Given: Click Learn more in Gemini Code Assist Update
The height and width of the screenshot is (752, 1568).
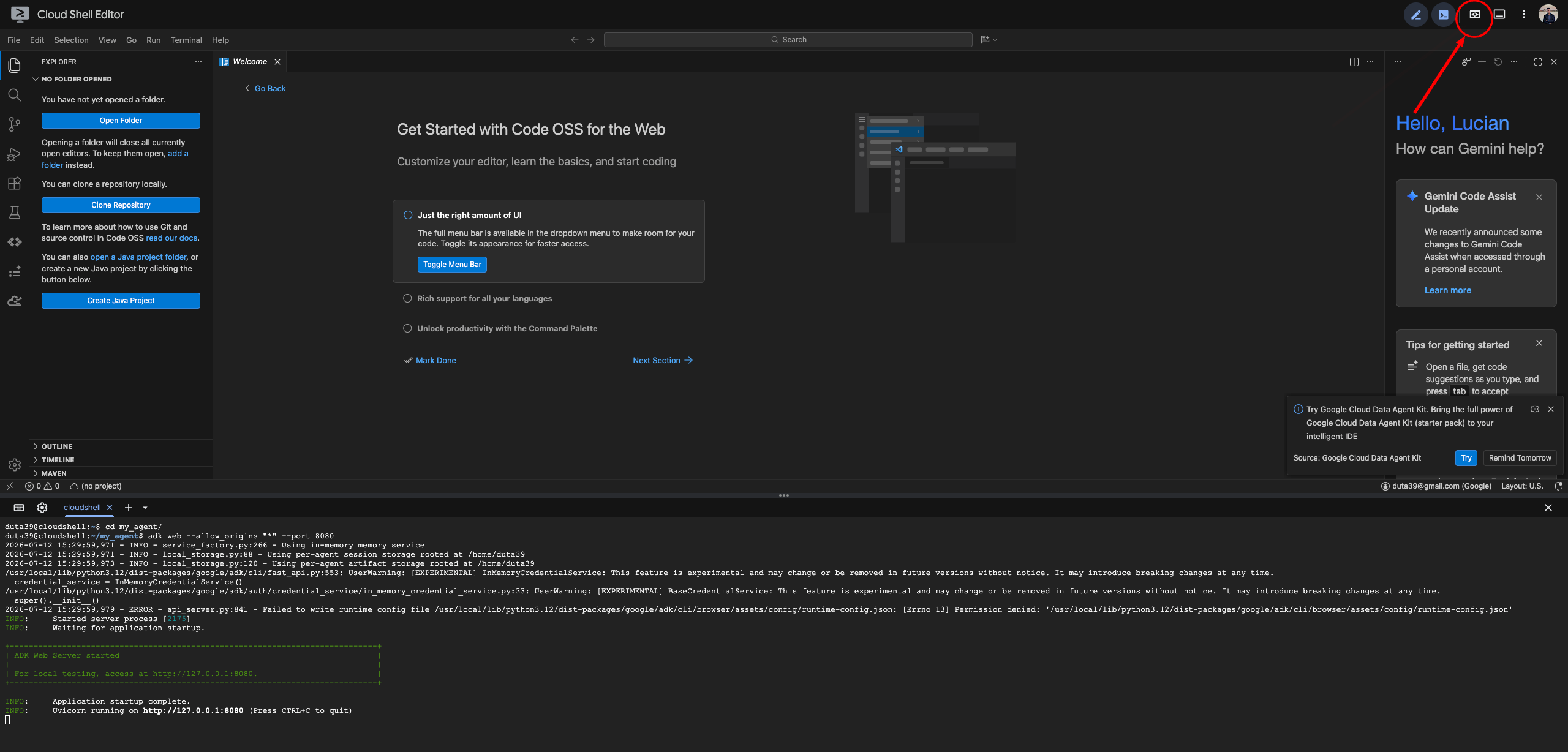Looking at the screenshot, I should [1447, 290].
